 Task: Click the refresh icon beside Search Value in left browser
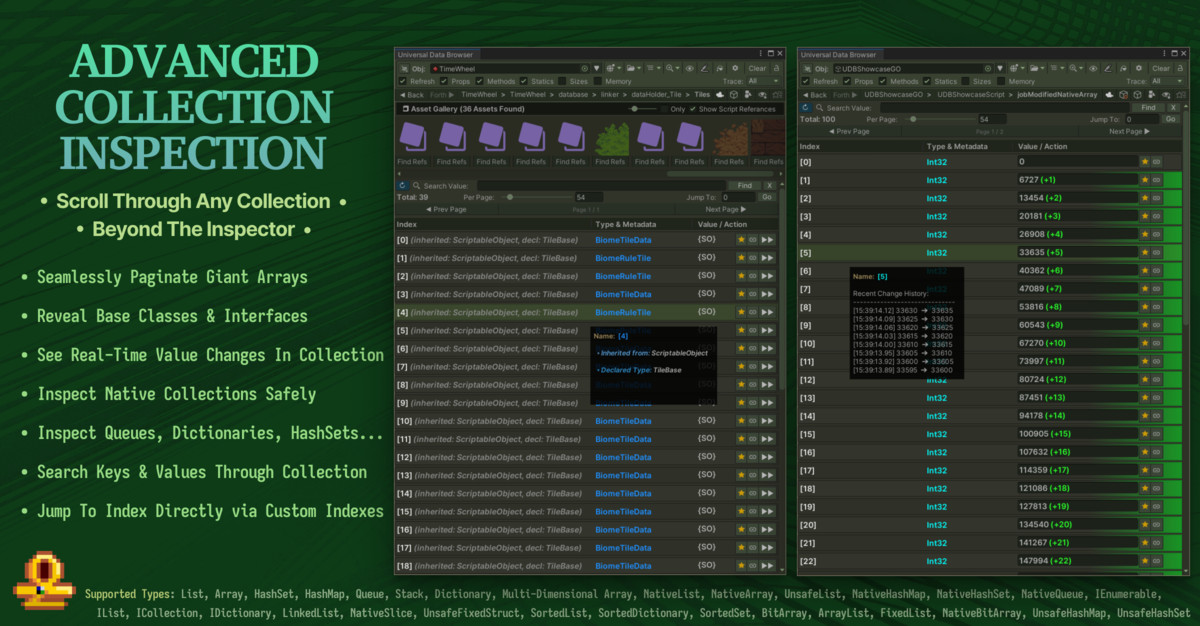pos(402,185)
